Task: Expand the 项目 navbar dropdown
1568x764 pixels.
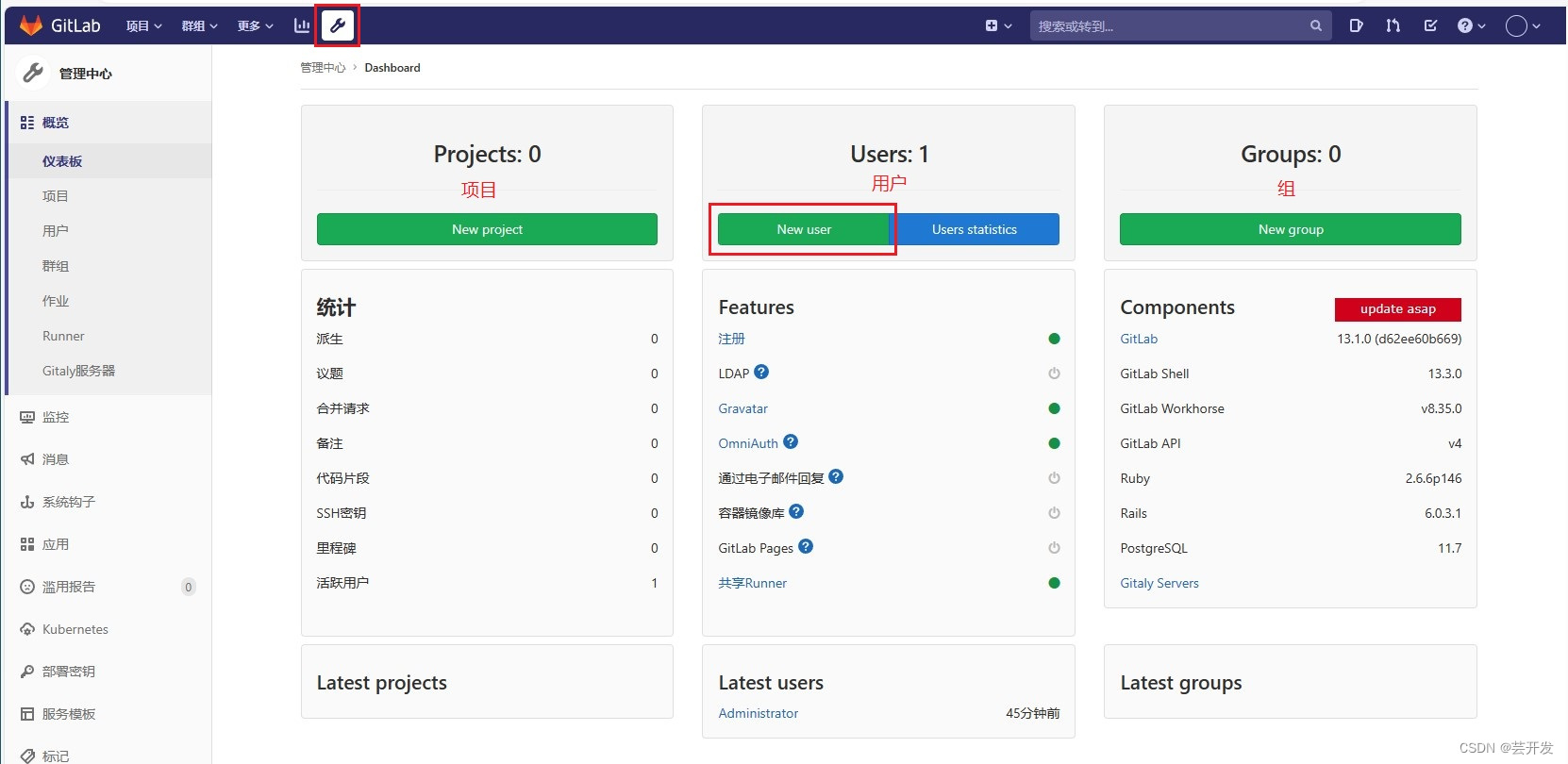Action: point(144,25)
